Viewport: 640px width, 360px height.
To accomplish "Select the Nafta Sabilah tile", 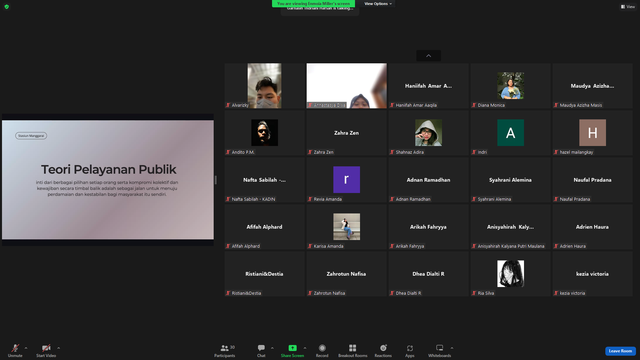I will (264, 180).
